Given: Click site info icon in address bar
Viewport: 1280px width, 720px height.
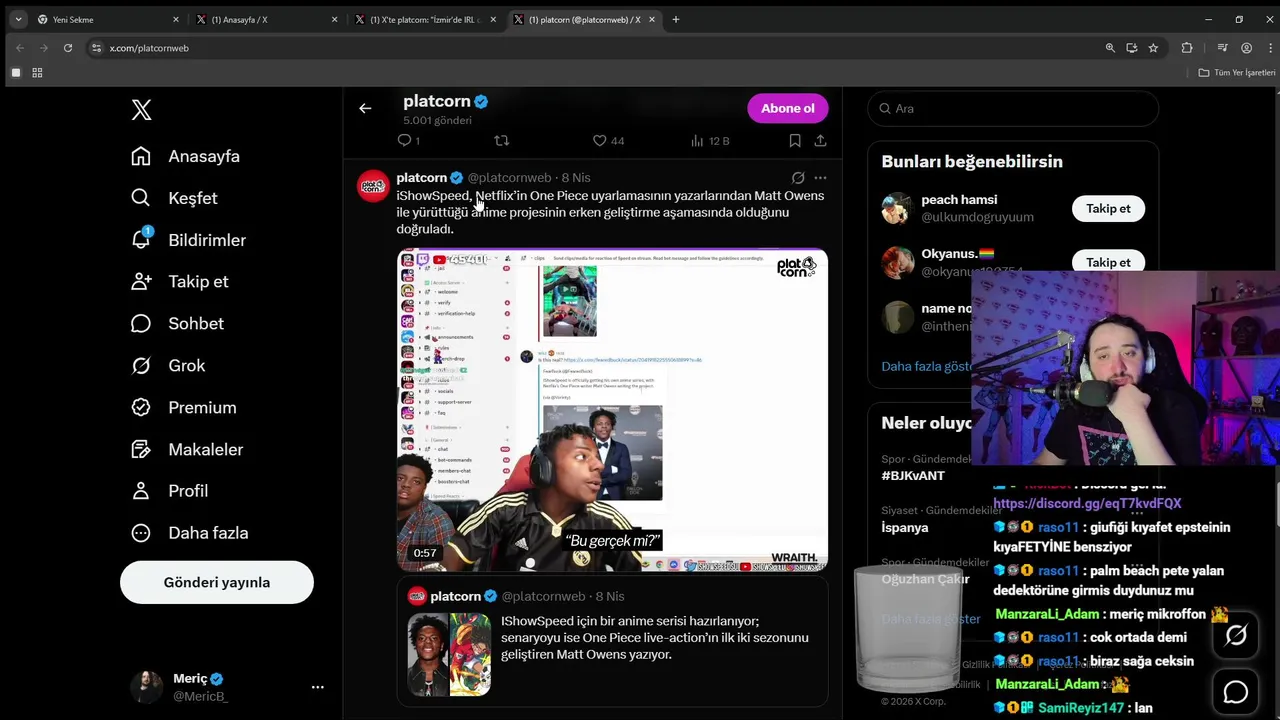Looking at the screenshot, I should click(96, 48).
